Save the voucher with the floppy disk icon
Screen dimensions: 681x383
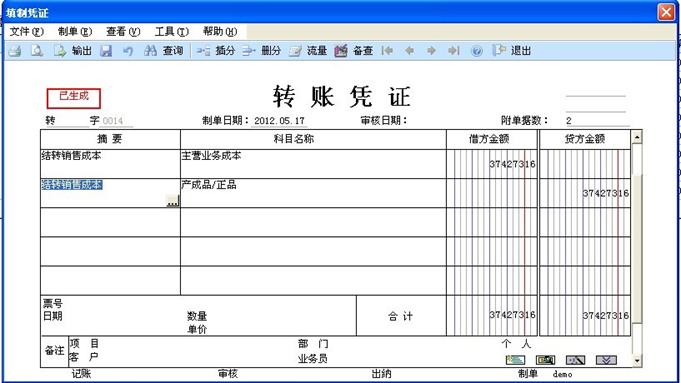[x=106, y=51]
